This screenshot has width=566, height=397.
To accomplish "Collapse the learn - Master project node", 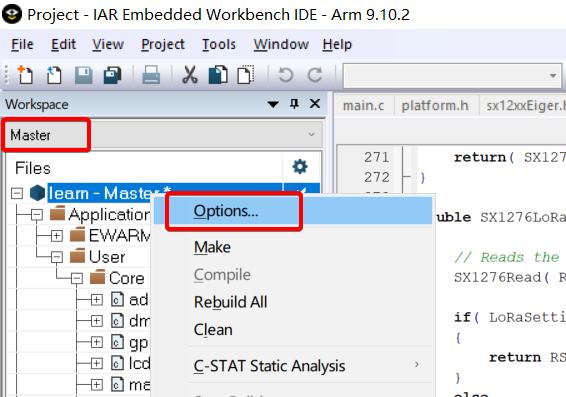I will tap(17, 193).
